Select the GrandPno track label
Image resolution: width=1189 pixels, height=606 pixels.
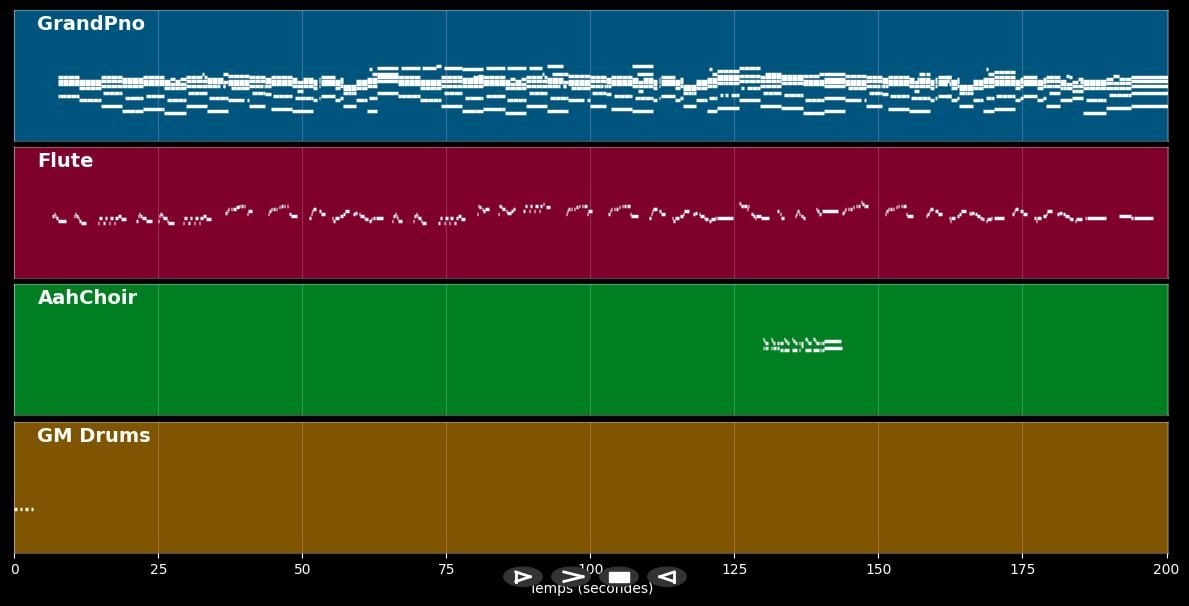click(x=91, y=24)
